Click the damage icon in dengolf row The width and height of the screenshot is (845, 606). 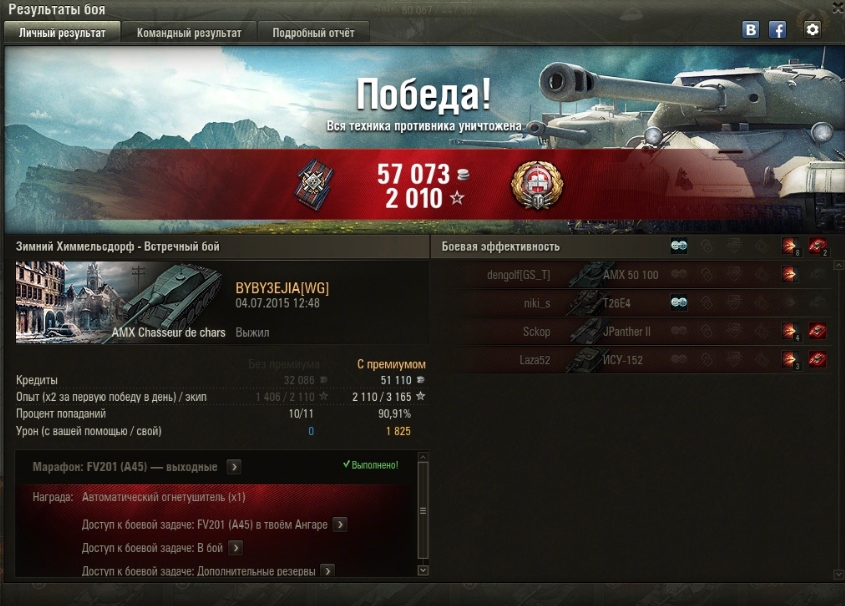click(789, 275)
